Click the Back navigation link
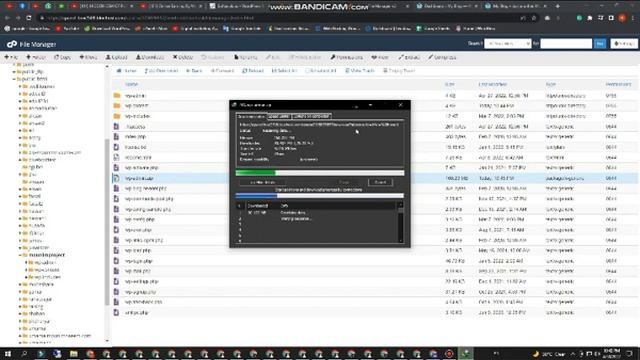This screenshot has height=360, width=640. coord(194,71)
